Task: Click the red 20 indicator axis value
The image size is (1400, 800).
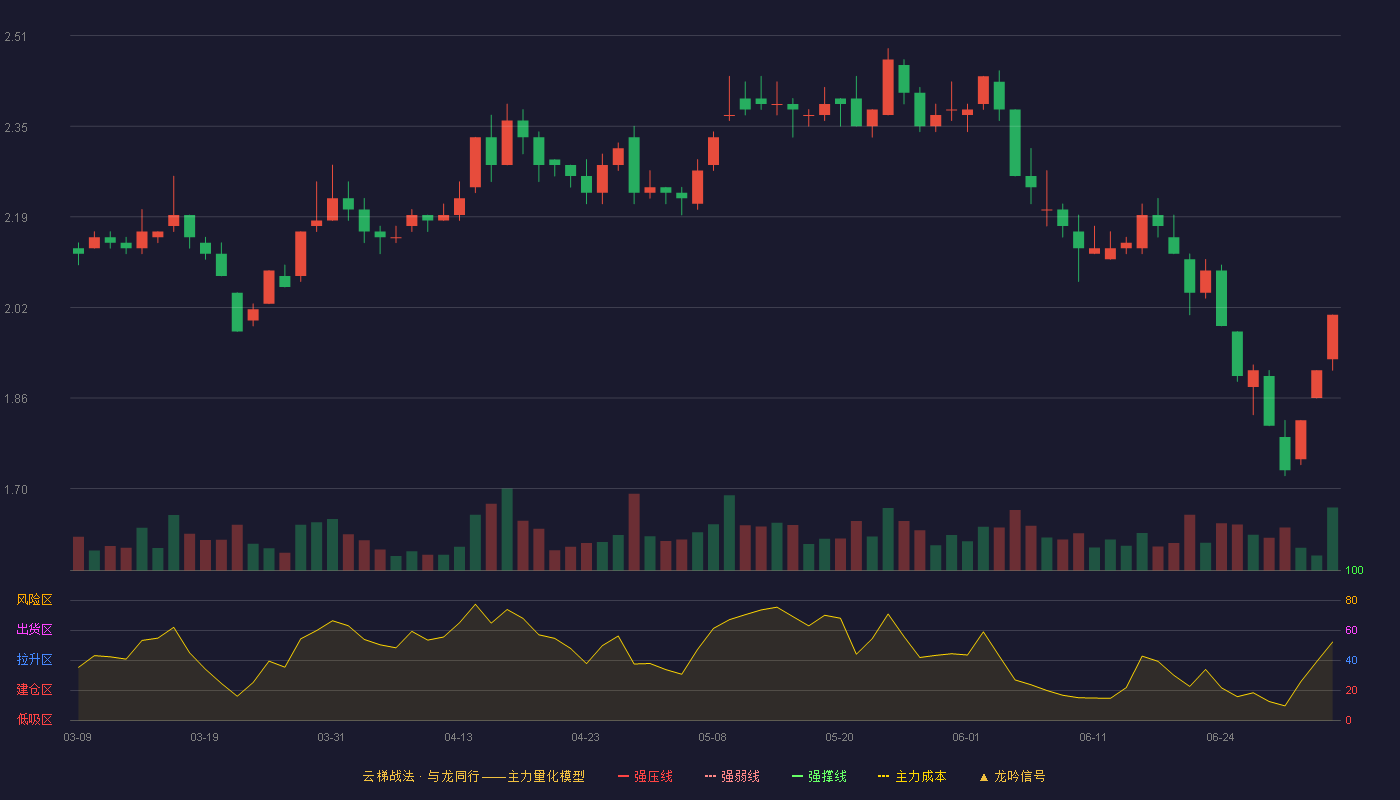Action: tap(1351, 690)
